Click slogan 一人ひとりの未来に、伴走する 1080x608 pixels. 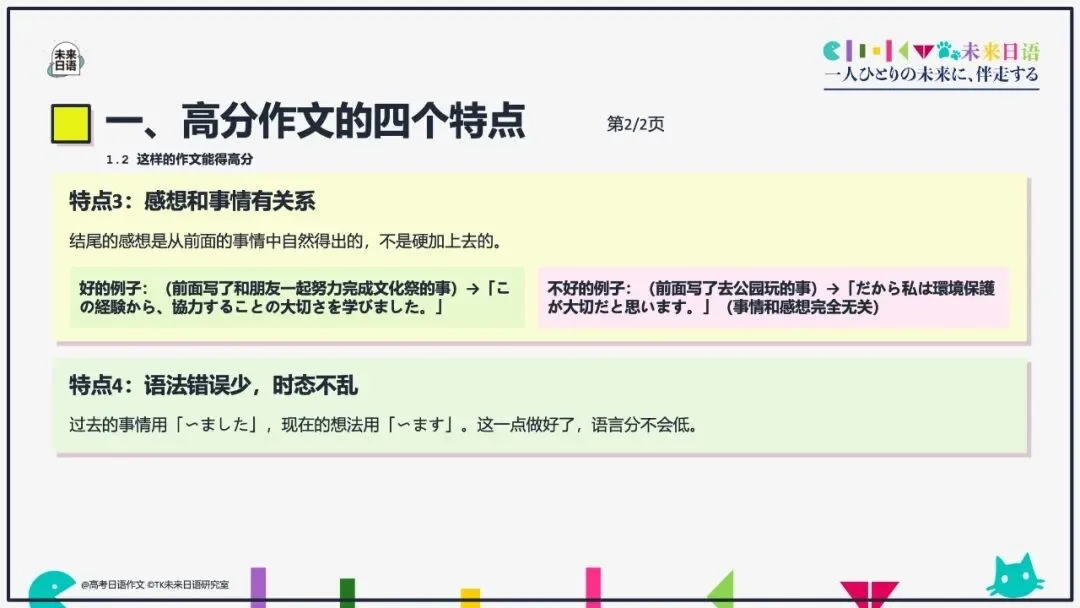click(931, 74)
